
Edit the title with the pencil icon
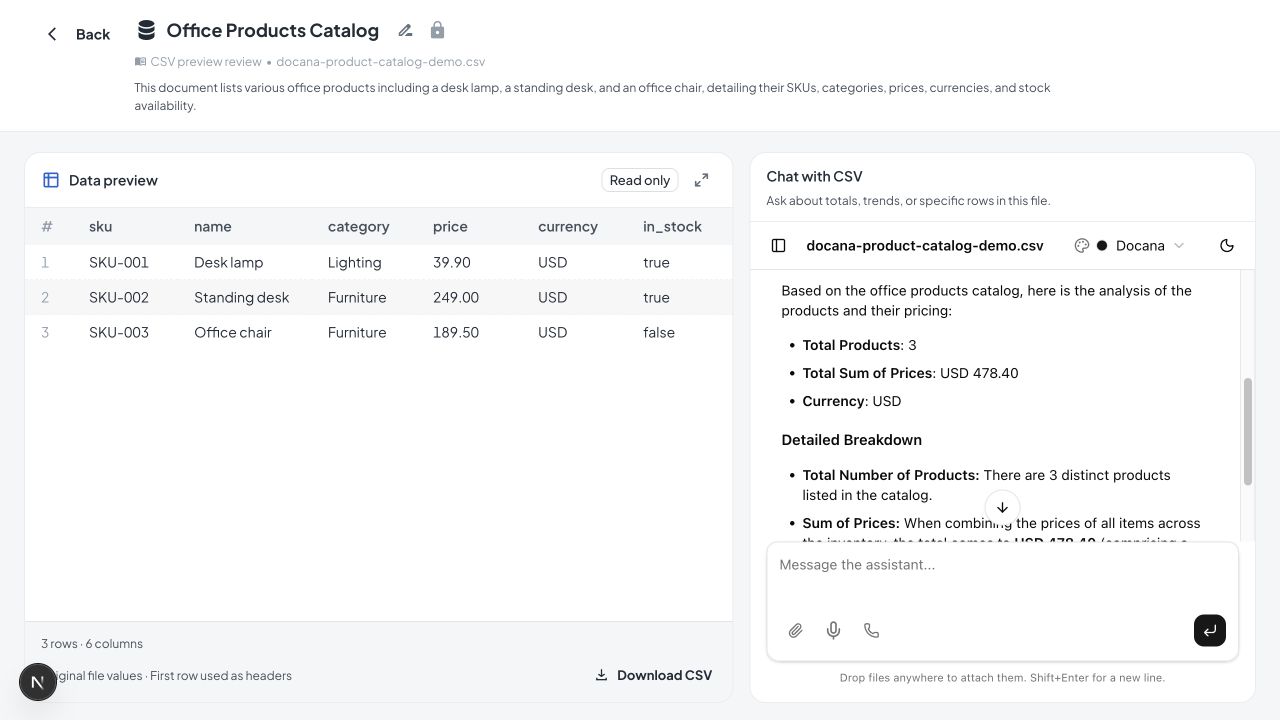405,31
